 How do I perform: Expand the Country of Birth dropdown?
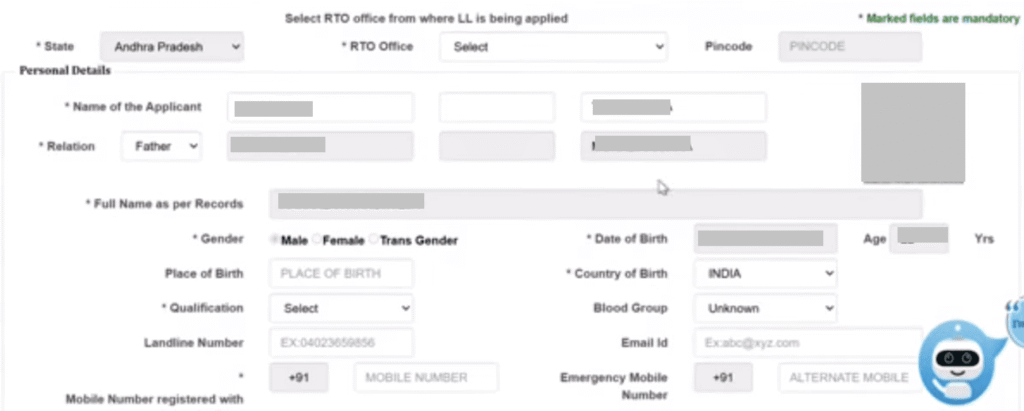[765, 274]
